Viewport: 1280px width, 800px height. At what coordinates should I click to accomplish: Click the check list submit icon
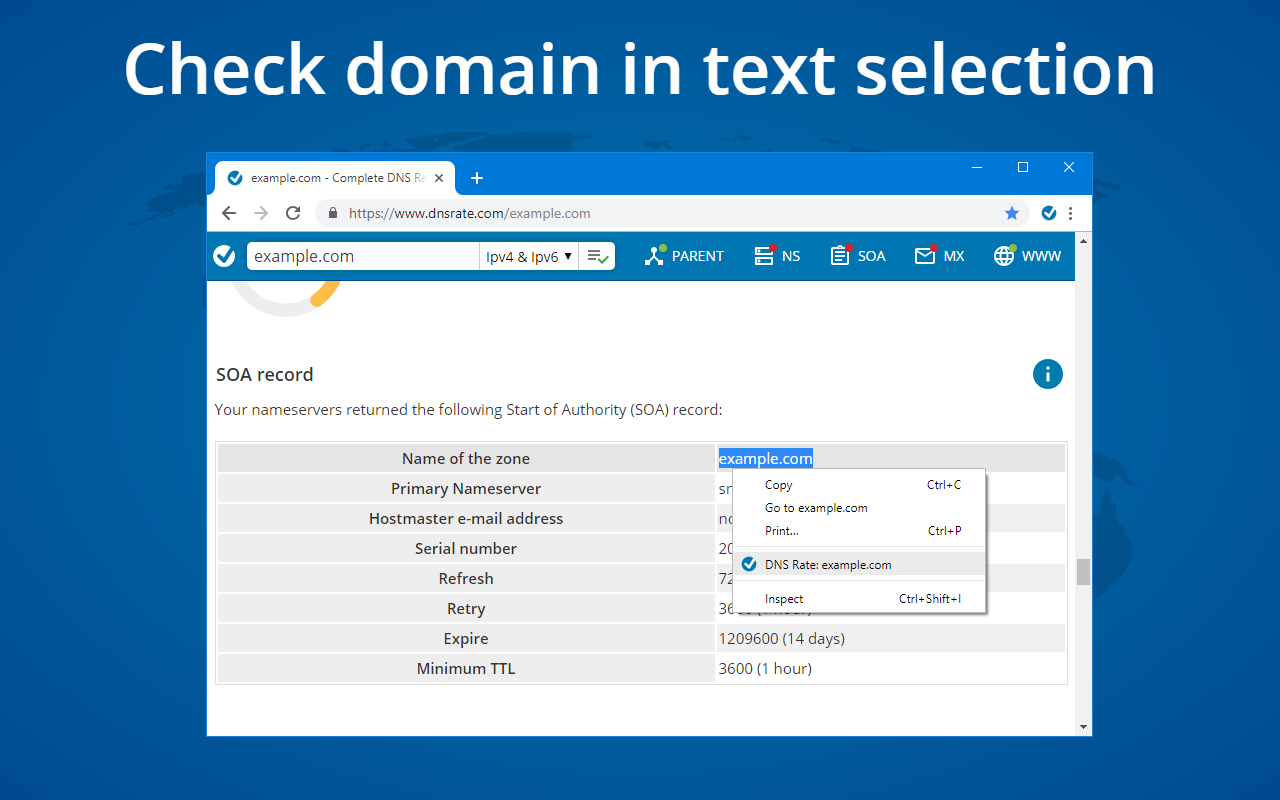click(x=597, y=256)
